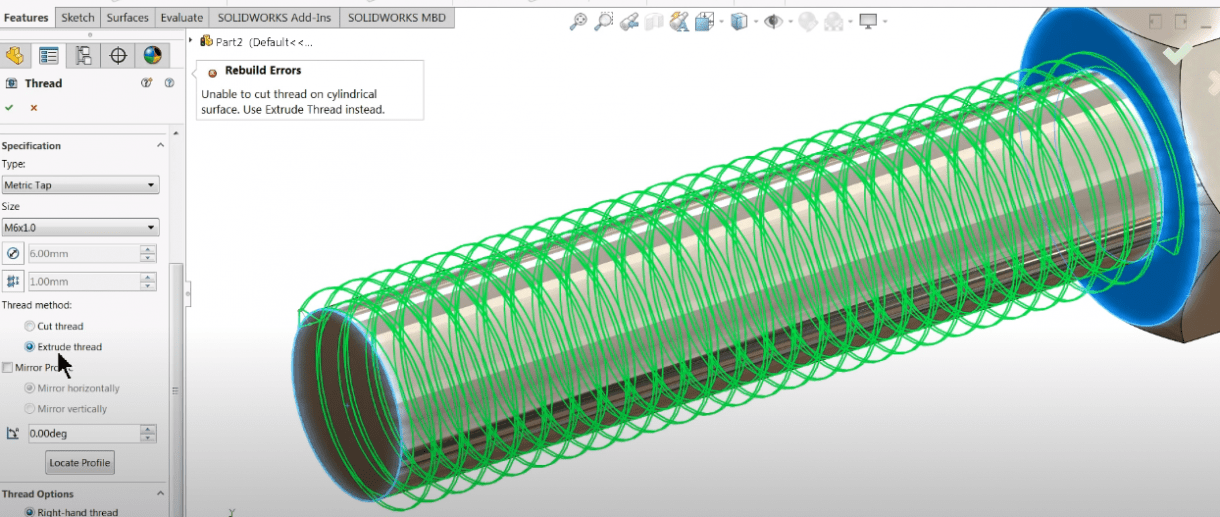The height and width of the screenshot is (517, 1220).
Task: Switch to the PropertyManager tab icon
Action: [48, 55]
